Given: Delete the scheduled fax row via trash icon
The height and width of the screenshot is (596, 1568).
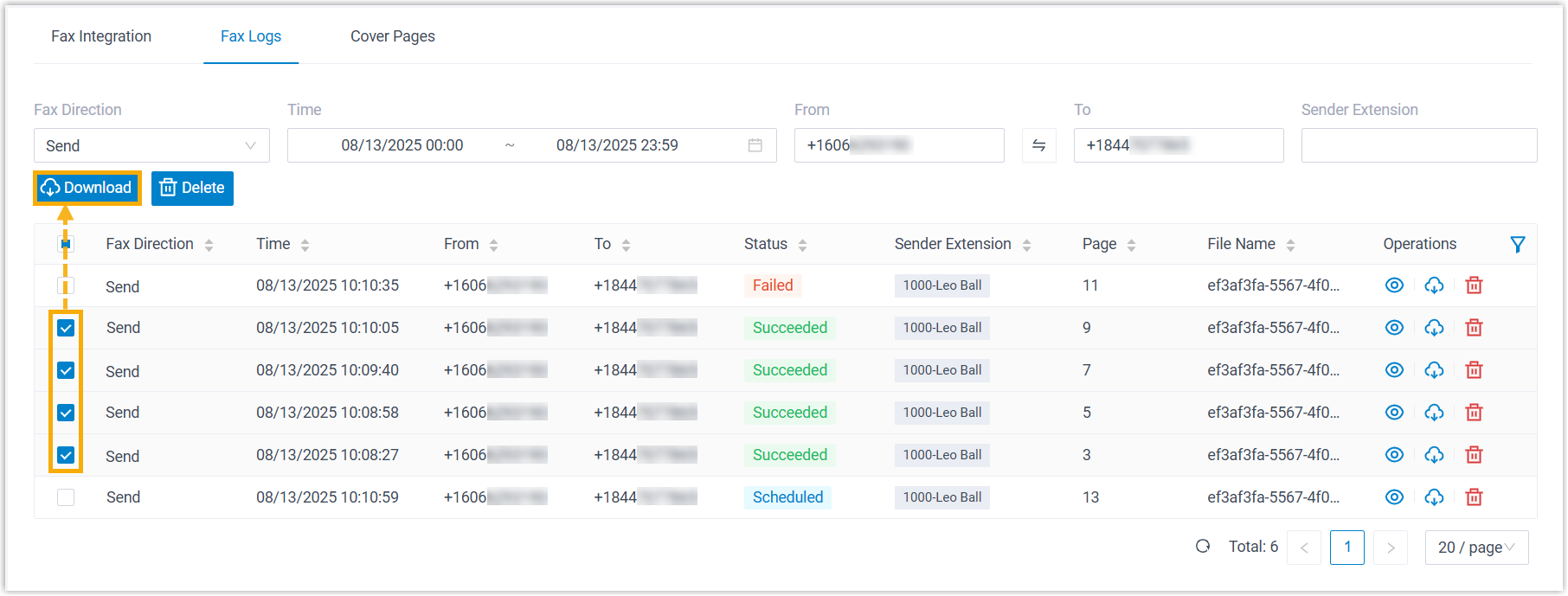Looking at the screenshot, I should 1474,497.
